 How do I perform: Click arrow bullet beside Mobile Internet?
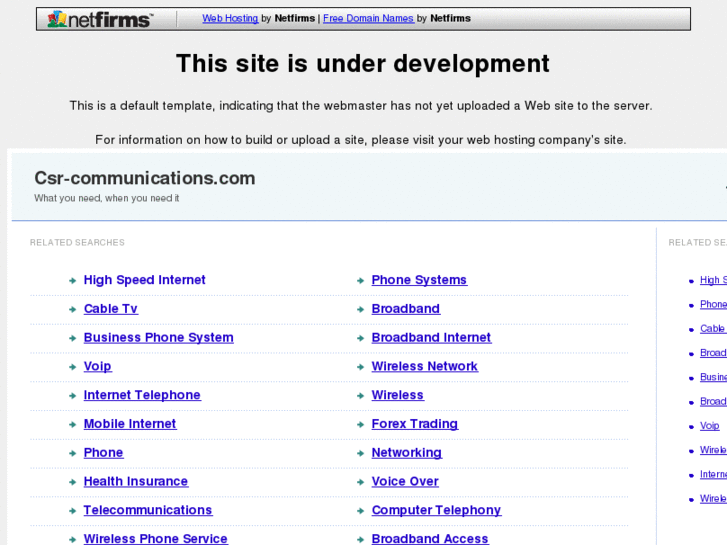click(x=72, y=424)
